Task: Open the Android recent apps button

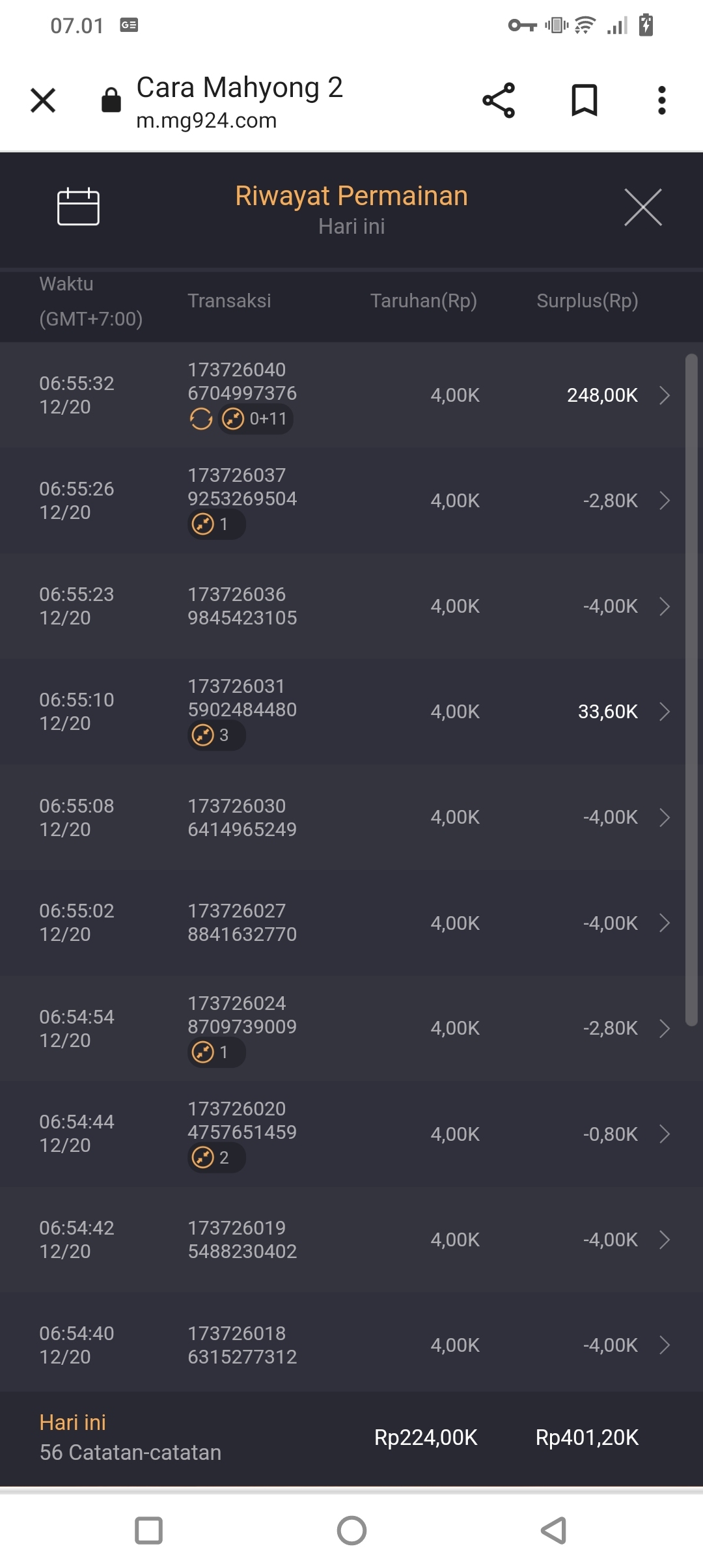Action: click(x=148, y=1530)
